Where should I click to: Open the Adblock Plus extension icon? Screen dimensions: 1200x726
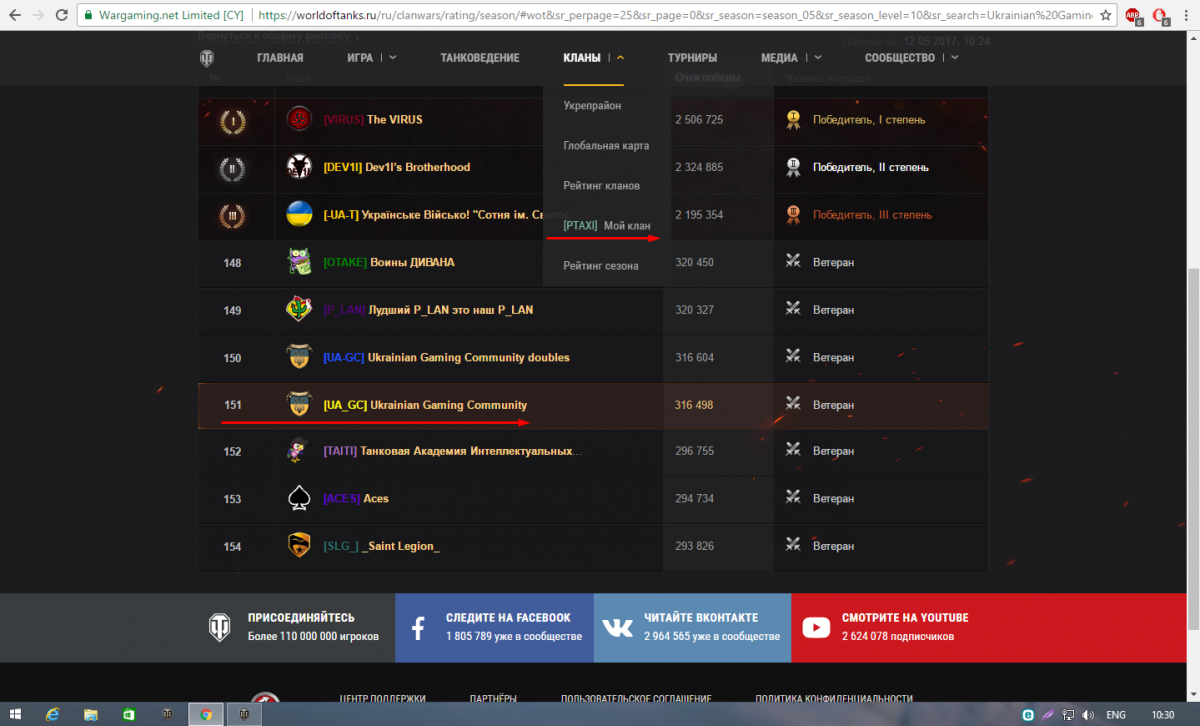point(1133,16)
